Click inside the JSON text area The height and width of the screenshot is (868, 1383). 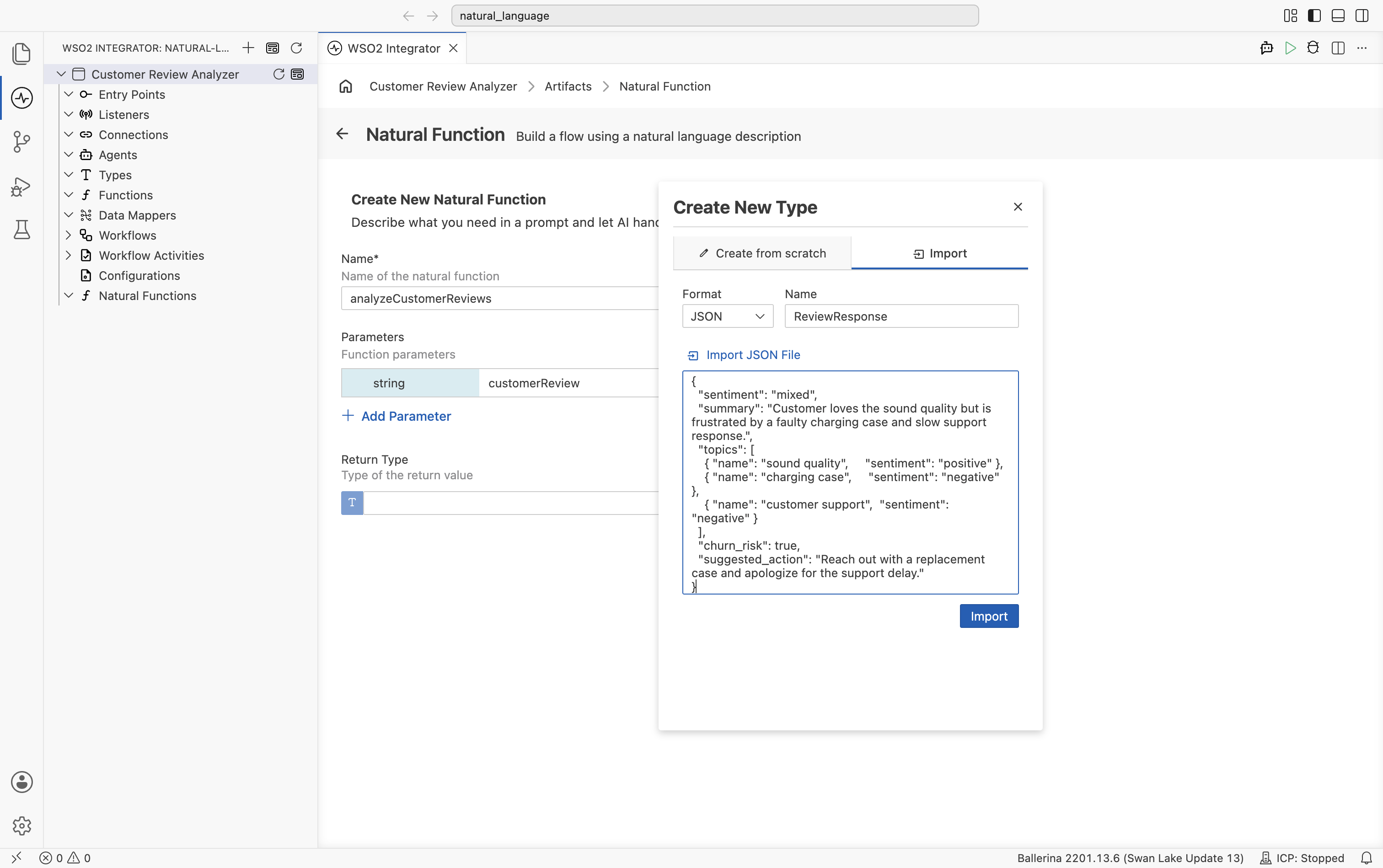click(850, 482)
